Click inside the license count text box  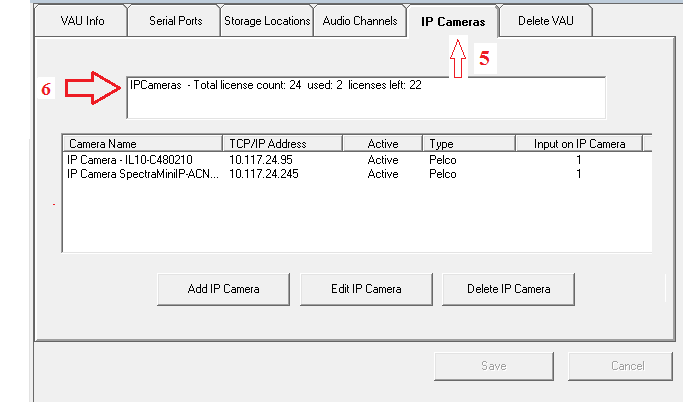[365, 100]
